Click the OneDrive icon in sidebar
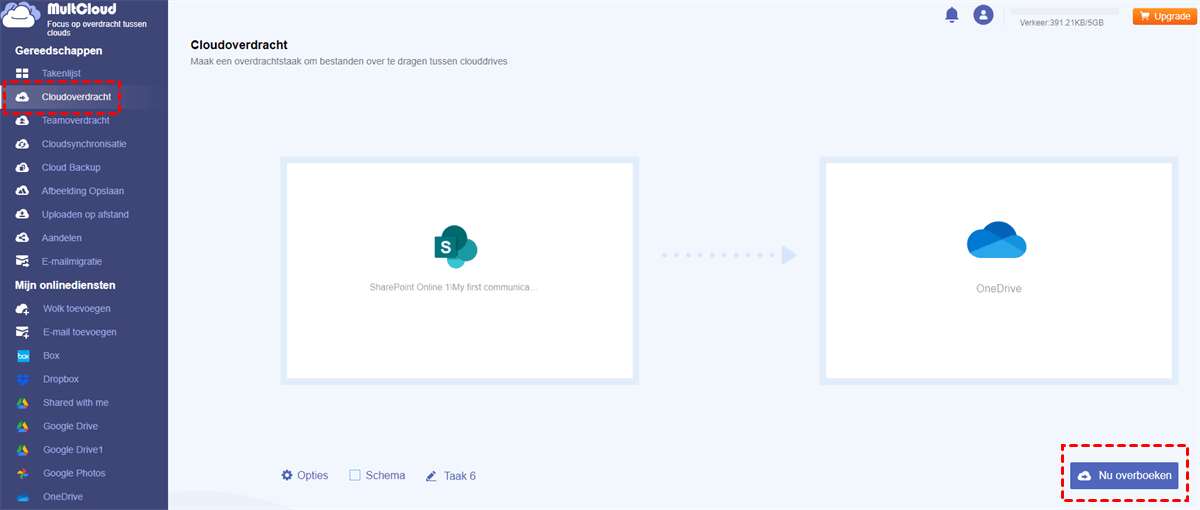 coord(22,497)
